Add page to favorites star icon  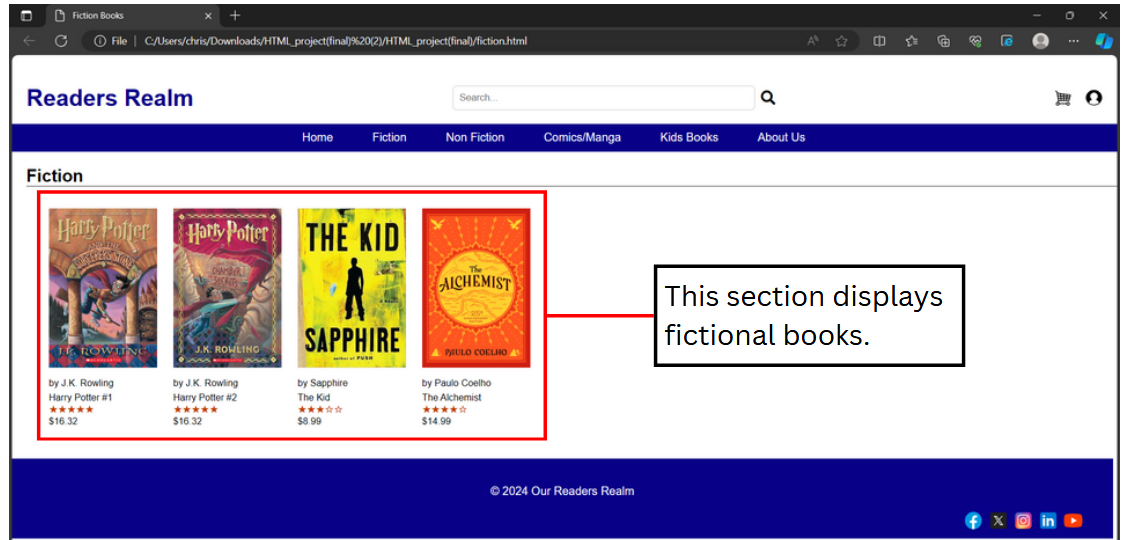coord(841,41)
